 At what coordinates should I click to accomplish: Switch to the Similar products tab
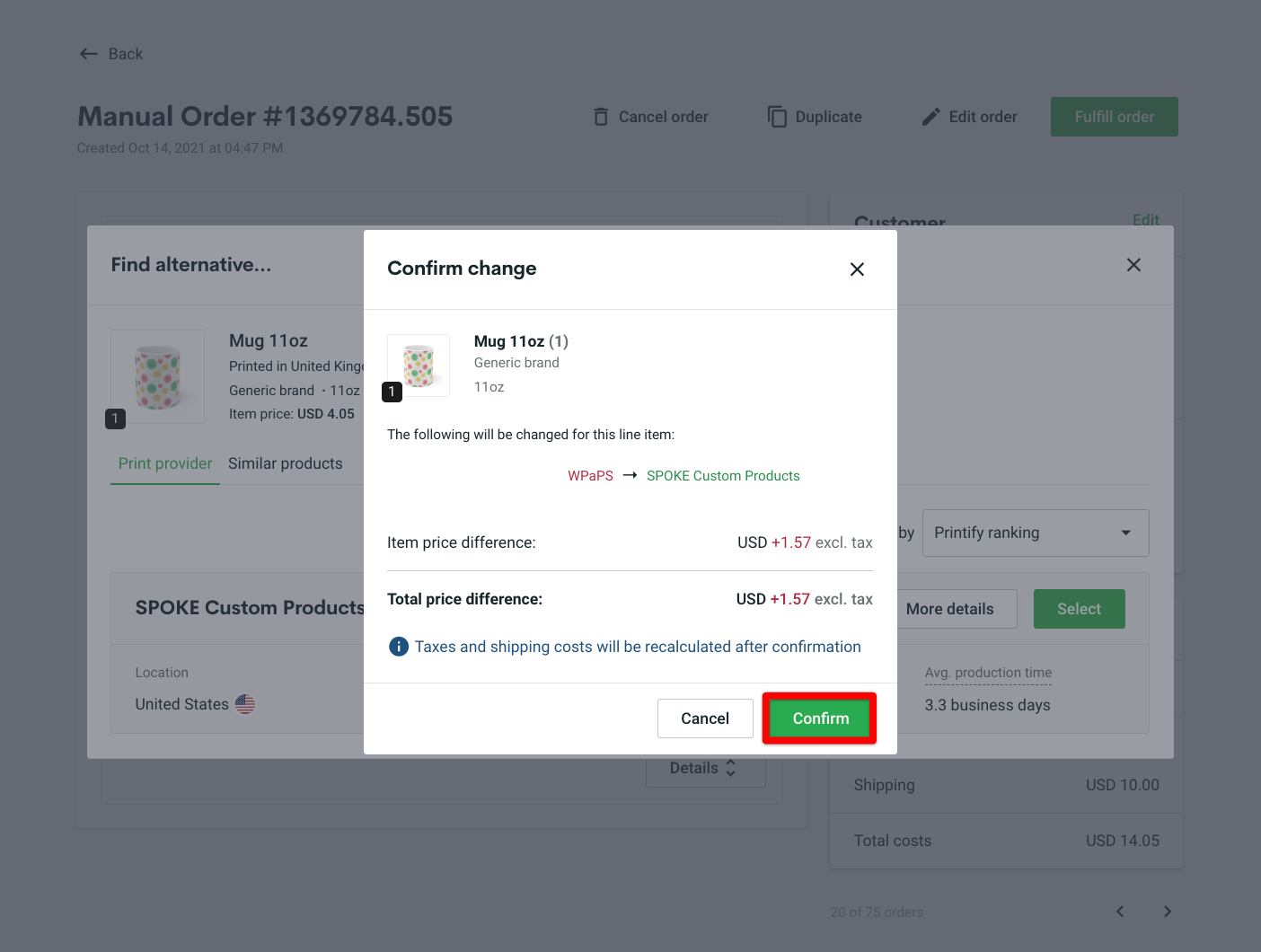[x=286, y=463]
